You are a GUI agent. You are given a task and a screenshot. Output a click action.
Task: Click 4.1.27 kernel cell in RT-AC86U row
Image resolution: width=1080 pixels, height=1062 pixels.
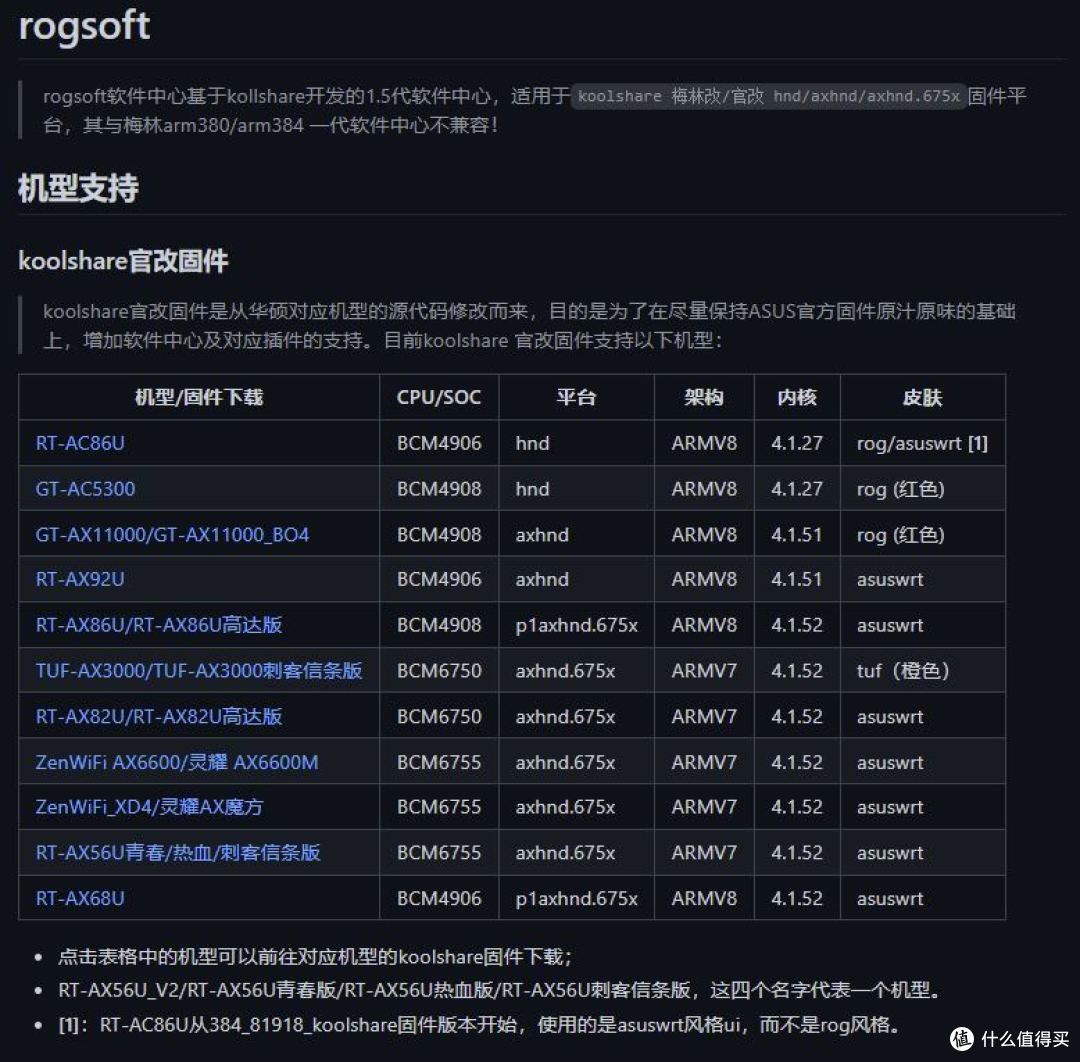click(797, 443)
